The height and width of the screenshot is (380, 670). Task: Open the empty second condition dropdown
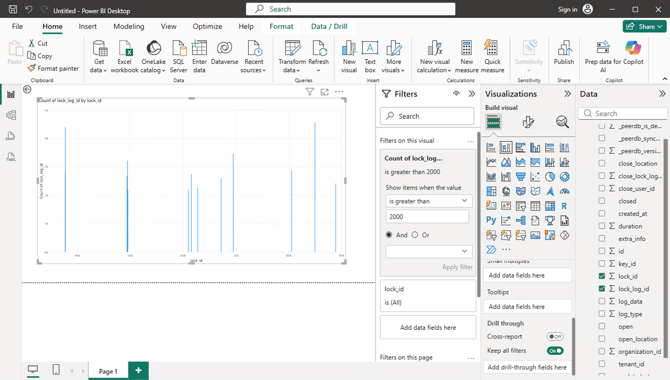coord(429,251)
